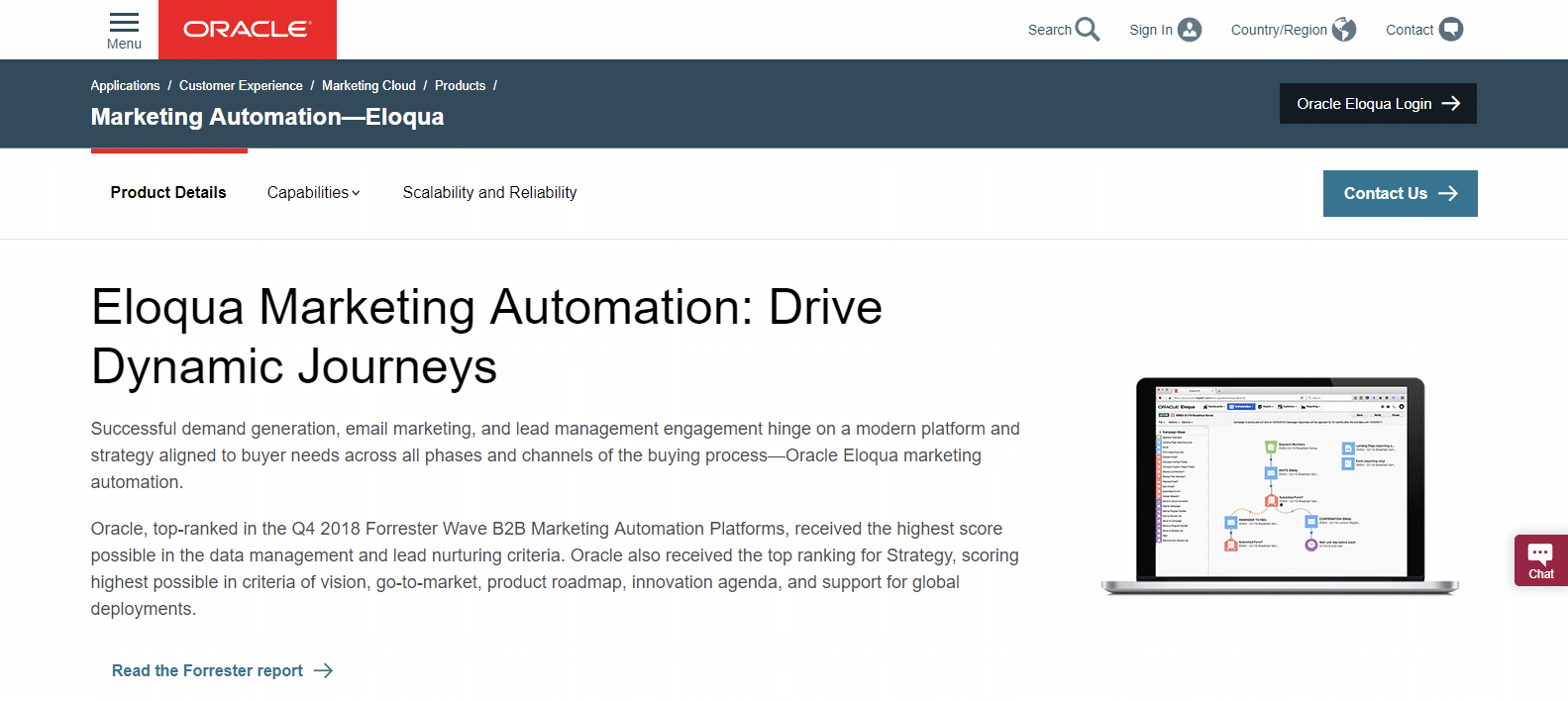Open the Chat widget icon
This screenshot has width=1568, height=701.
(1541, 560)
